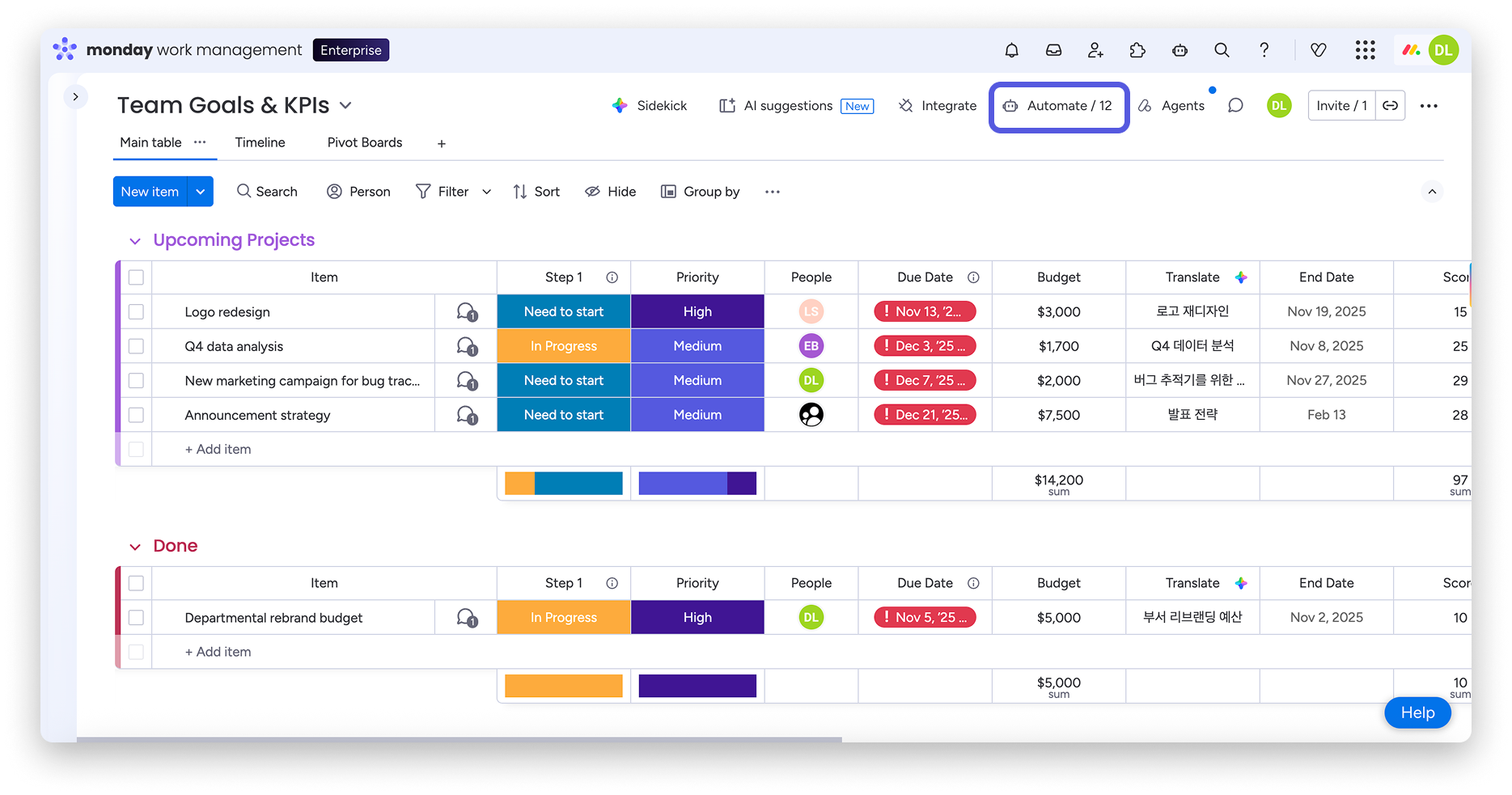Open the apps marketplace puzzle icon

click(1137, 50)
